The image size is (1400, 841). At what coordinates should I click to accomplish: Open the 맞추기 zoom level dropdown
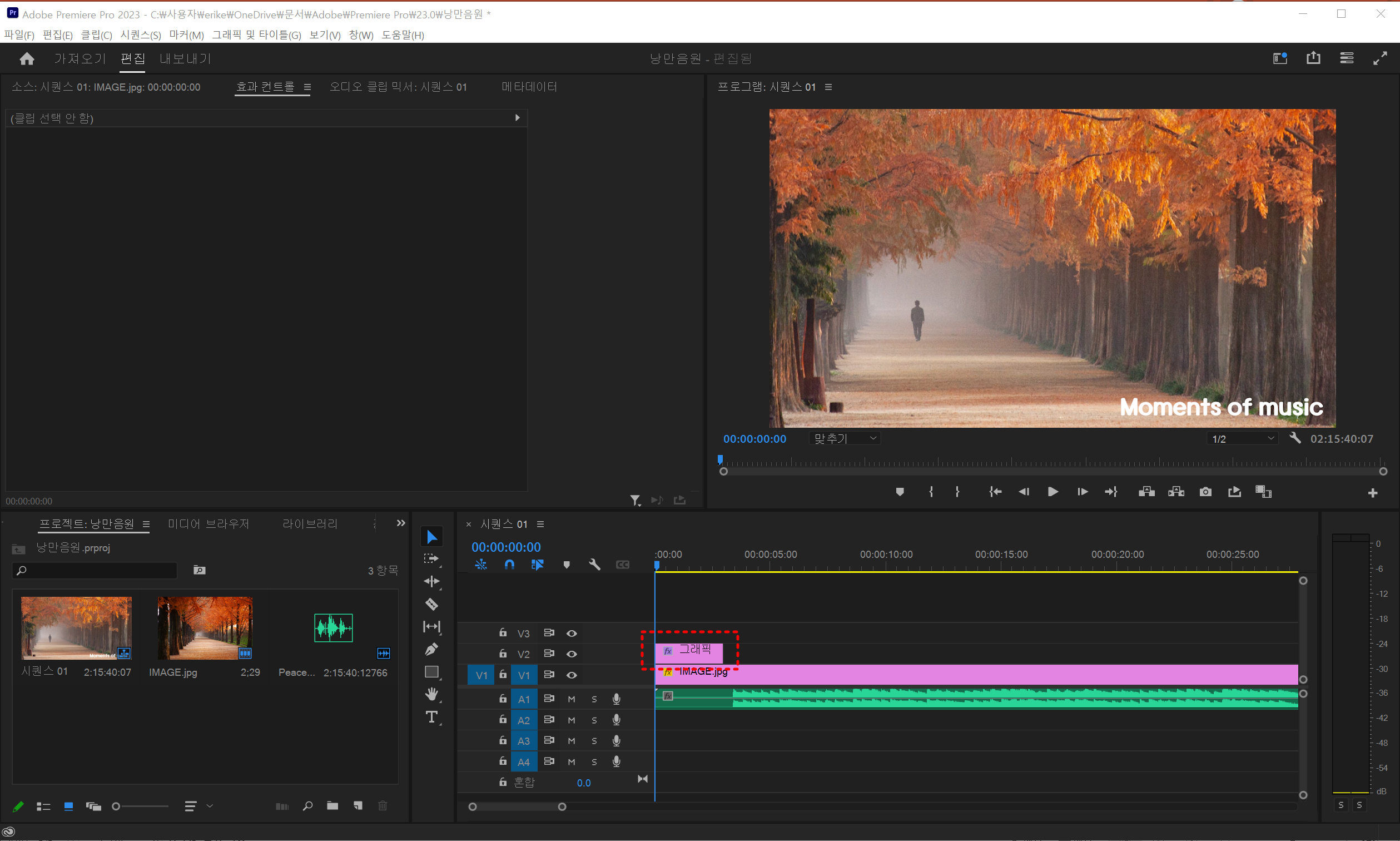point(845,438)
